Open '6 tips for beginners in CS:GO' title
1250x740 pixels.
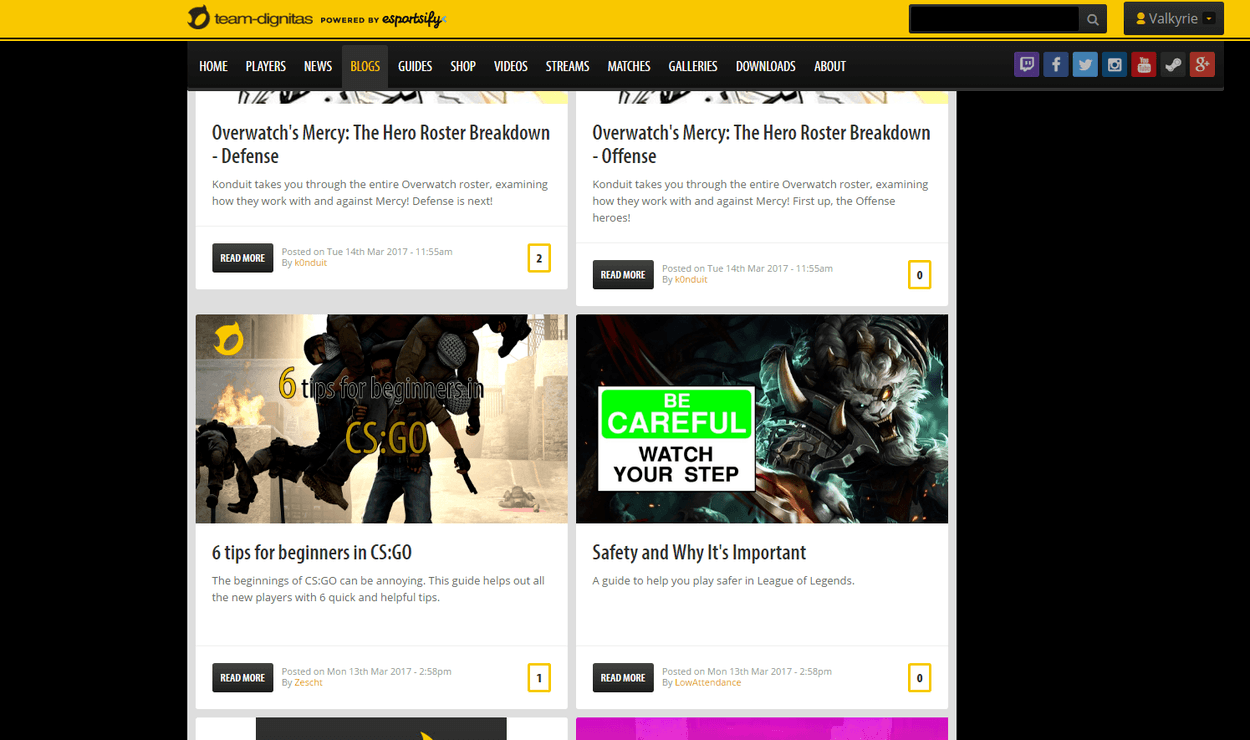(312, 552)
